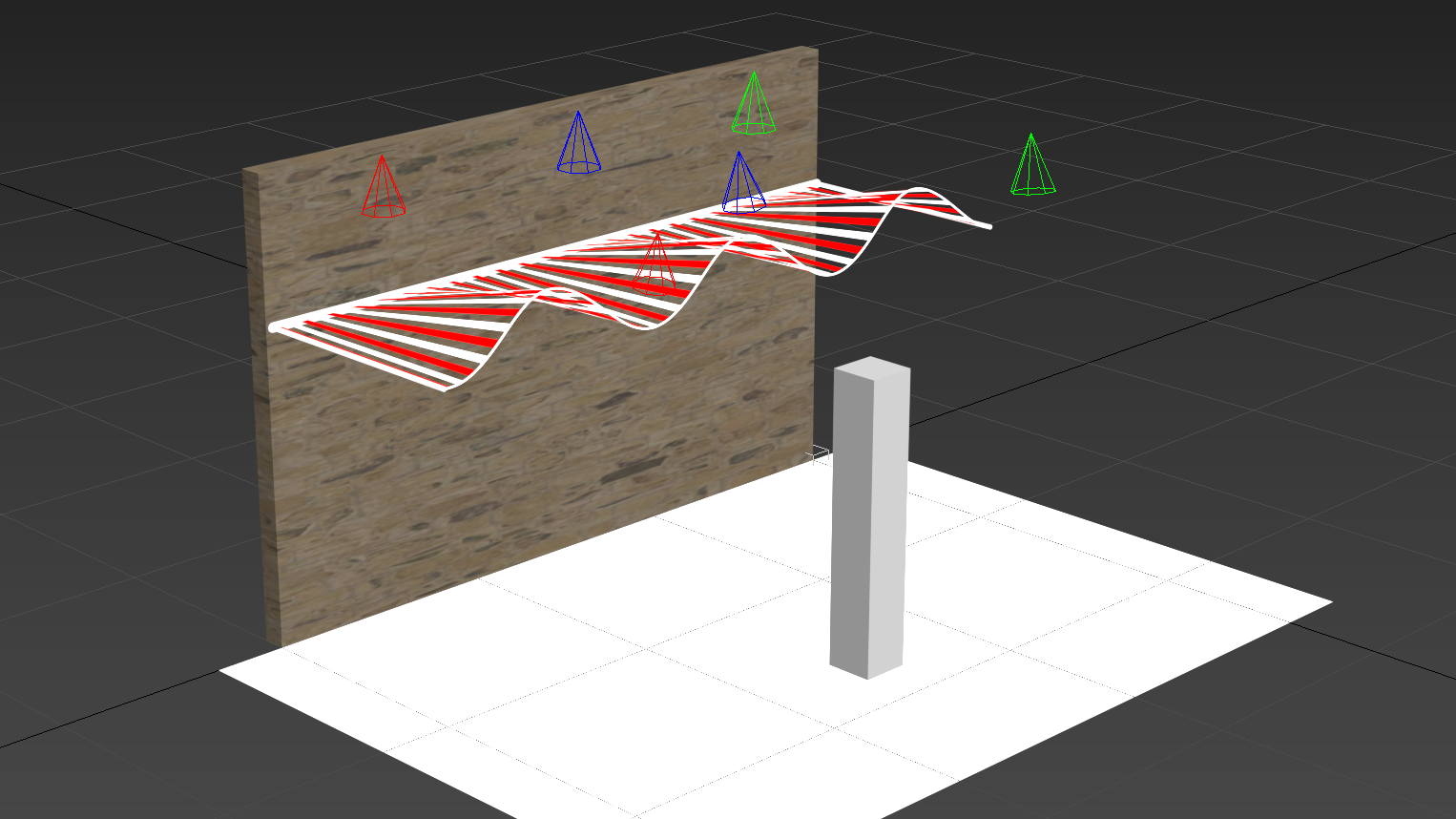Select the tall gray pillar box
1456x819 pixels.
point(868,518)
